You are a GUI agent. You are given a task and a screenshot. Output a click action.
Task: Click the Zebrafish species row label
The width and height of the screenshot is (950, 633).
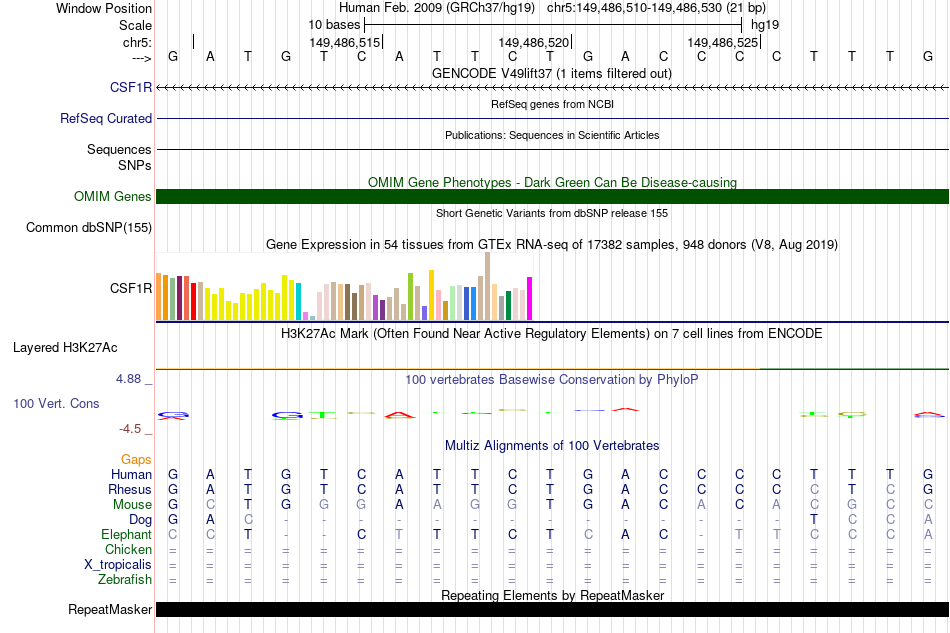pos(125,580)
